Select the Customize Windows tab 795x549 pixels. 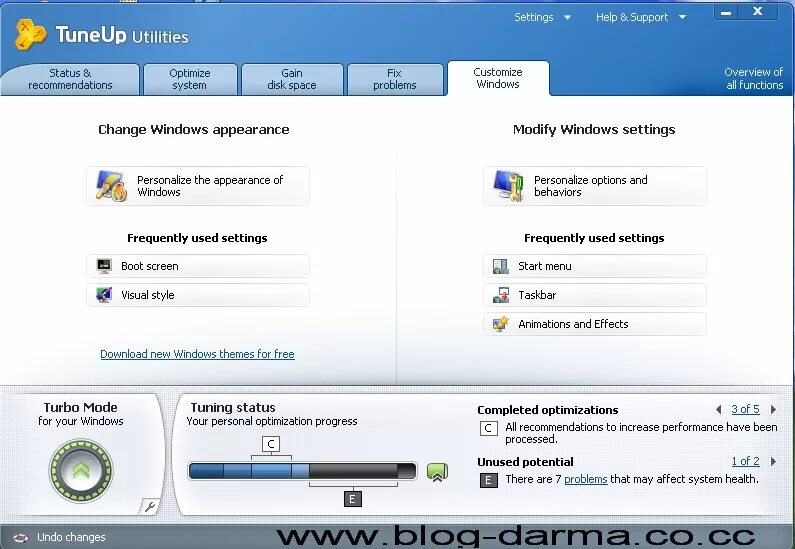498,78
